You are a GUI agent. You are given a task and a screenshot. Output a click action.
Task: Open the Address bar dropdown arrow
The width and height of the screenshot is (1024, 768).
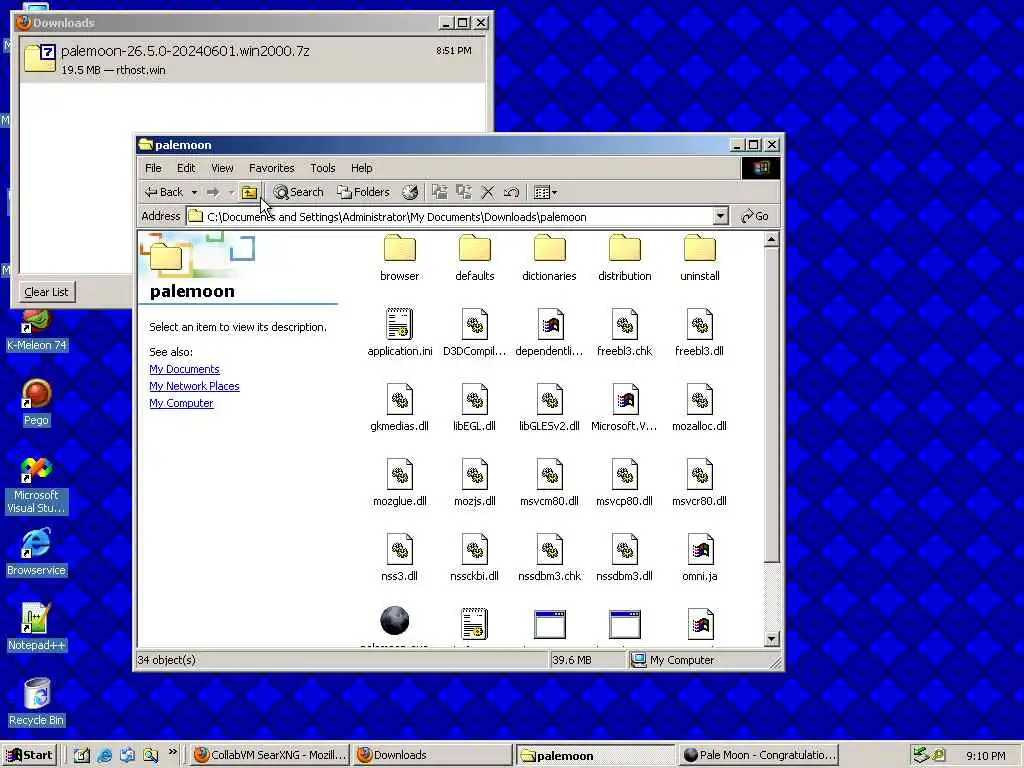click(x=720, y=216)
